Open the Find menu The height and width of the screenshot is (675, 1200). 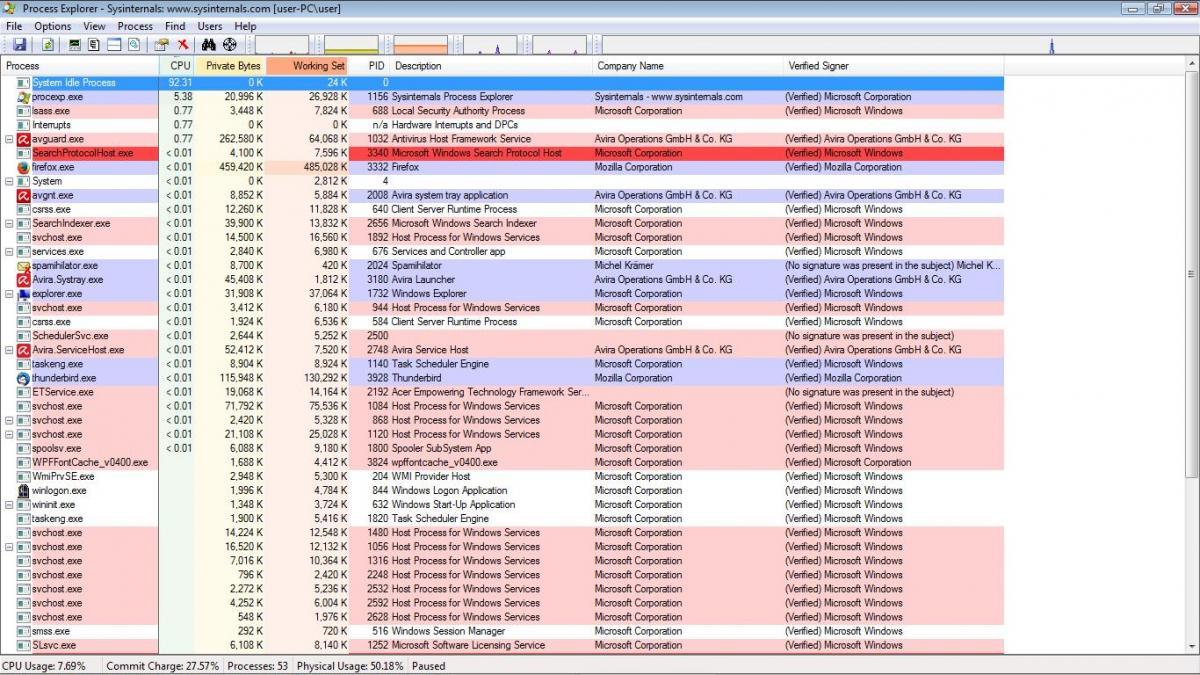175,26
